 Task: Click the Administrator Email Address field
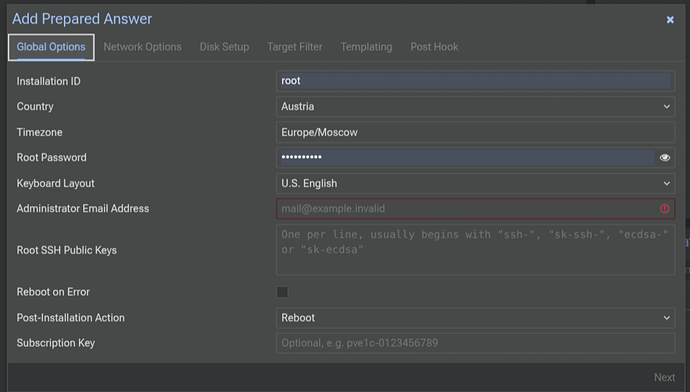tap(475, 209)
